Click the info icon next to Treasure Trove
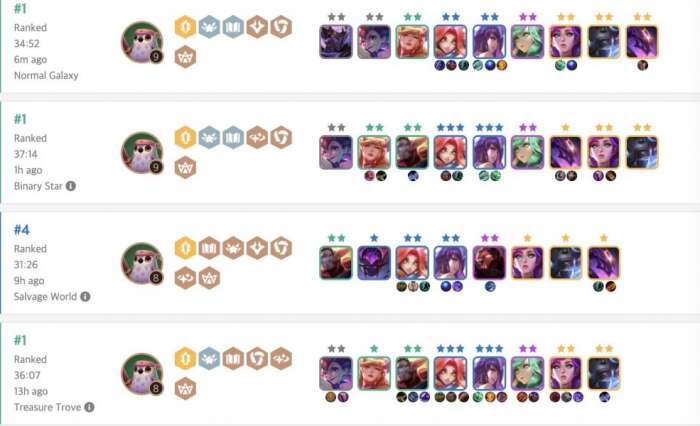The image size is (700, 426). pyautogui.click(x=89, y=407)
